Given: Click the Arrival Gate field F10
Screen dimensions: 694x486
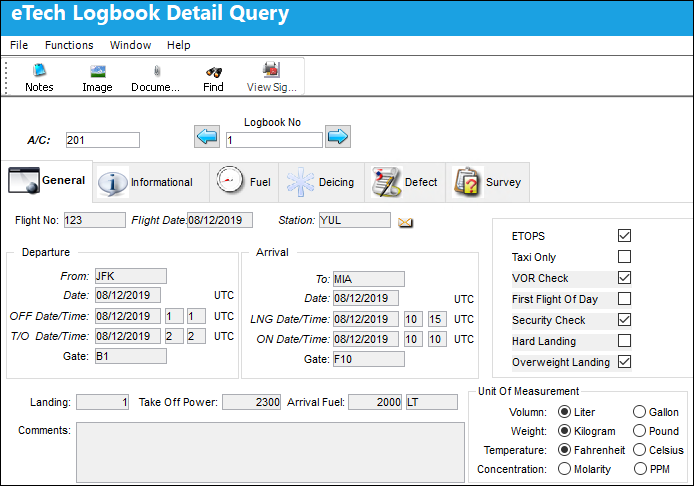Looking at the screenshot, I should coord(369,359).
